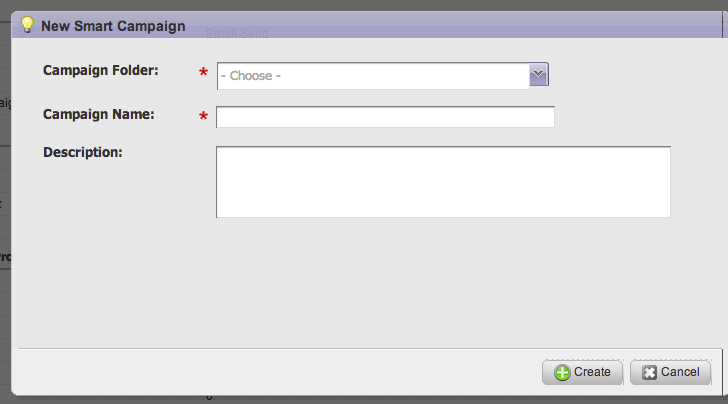Focus the Campaign Name text field
The height and width of the screenshot is (404, 728).
385,118
